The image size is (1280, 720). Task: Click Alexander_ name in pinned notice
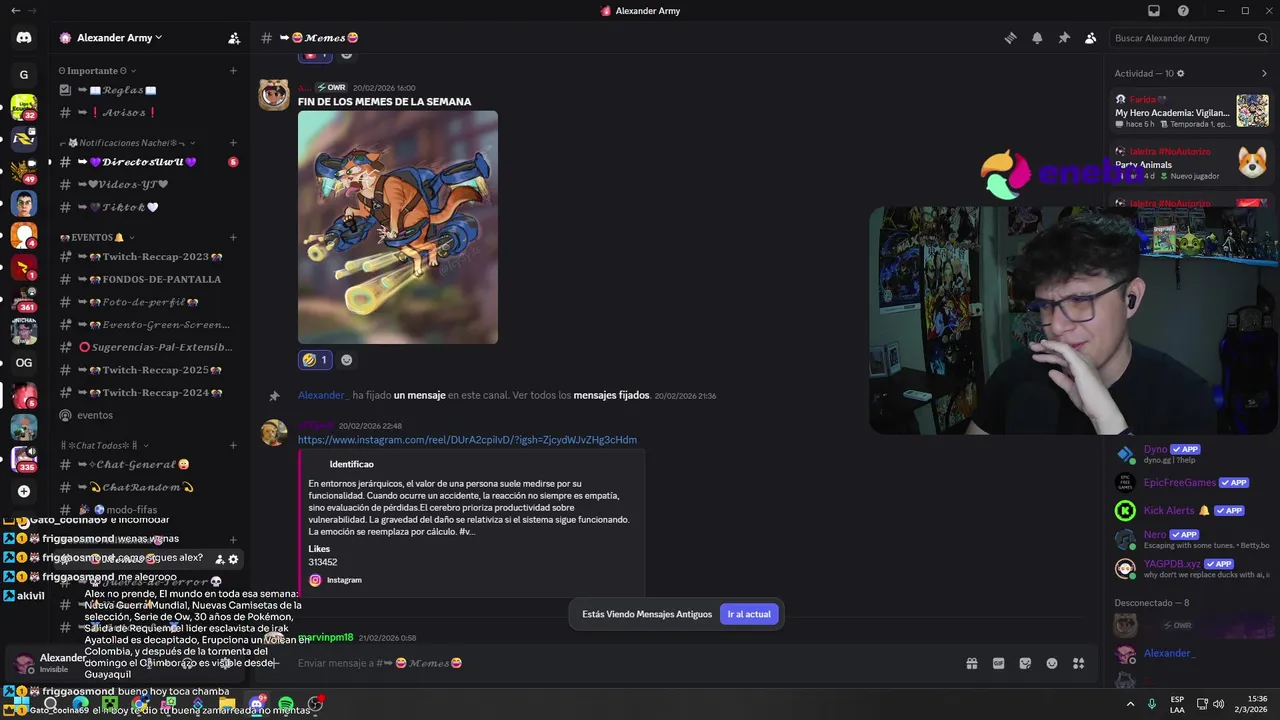[323, 396]
